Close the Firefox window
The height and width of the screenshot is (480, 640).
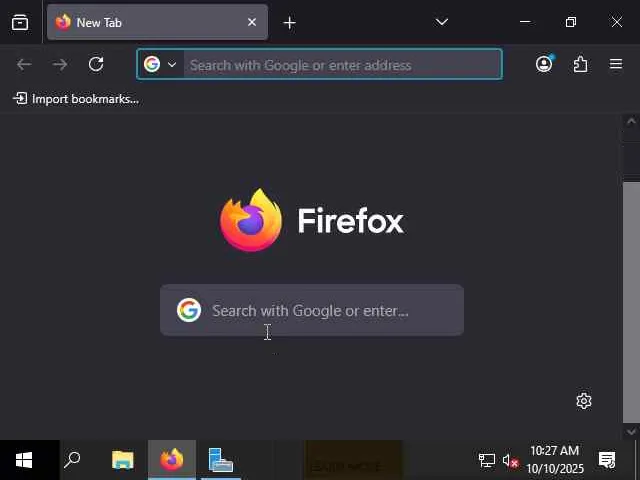coord(617,22)
